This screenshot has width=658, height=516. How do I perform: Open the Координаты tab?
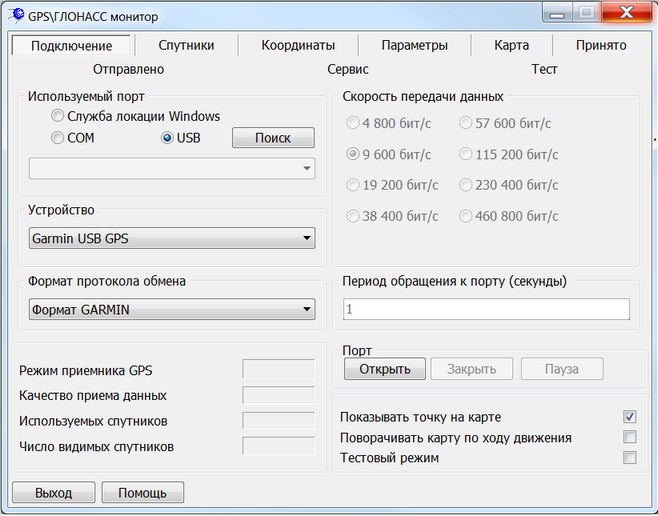[297, 45]
